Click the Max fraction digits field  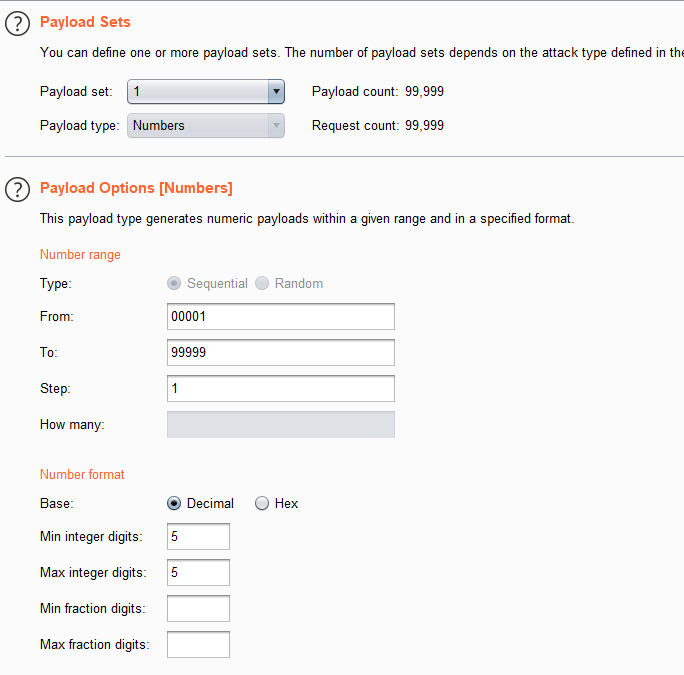coord(198,645)
